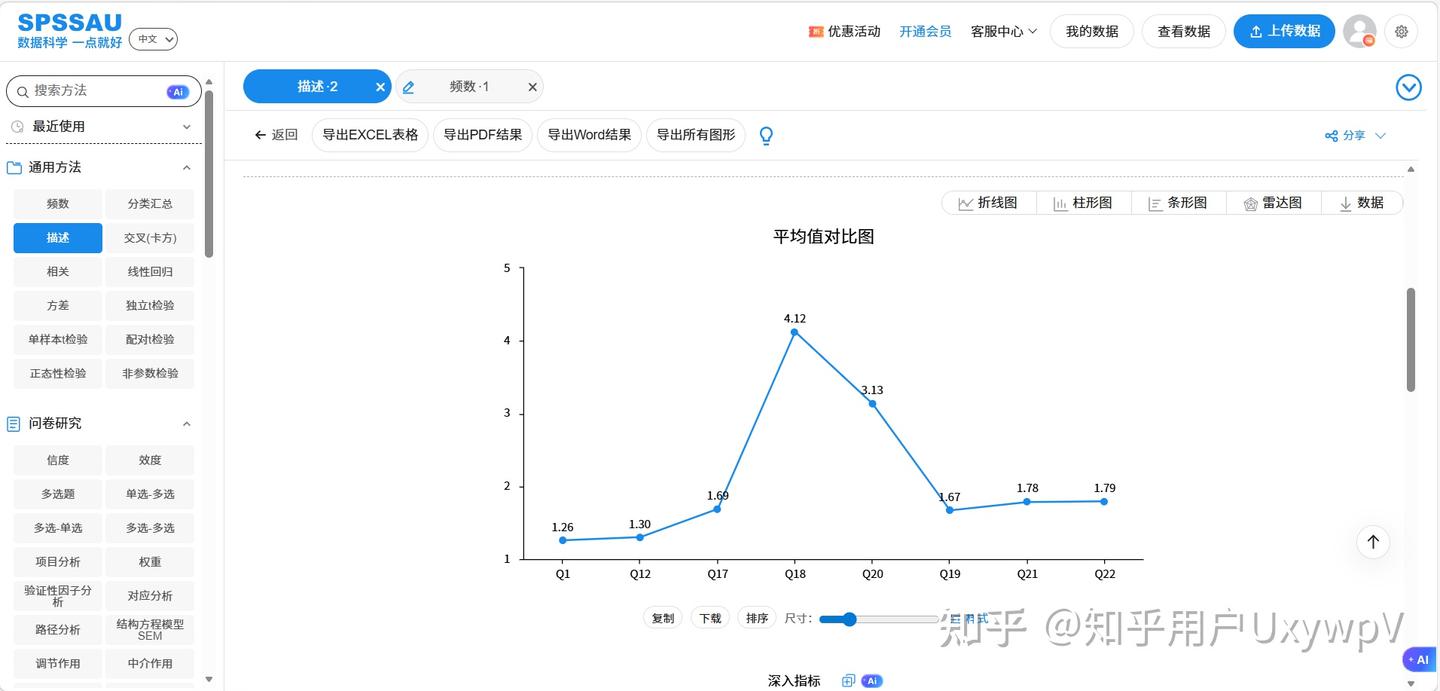
Task: Expand the 分享 dropdown
Action: (1356, 136)
